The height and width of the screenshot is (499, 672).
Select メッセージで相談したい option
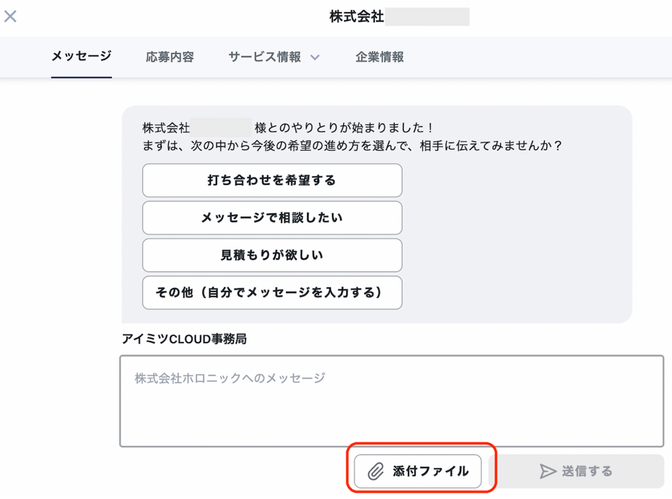pos(272,218)
